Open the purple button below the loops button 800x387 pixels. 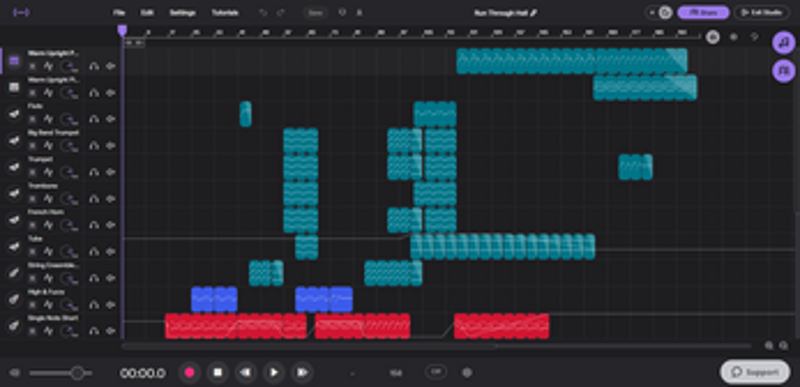(783, 70)
